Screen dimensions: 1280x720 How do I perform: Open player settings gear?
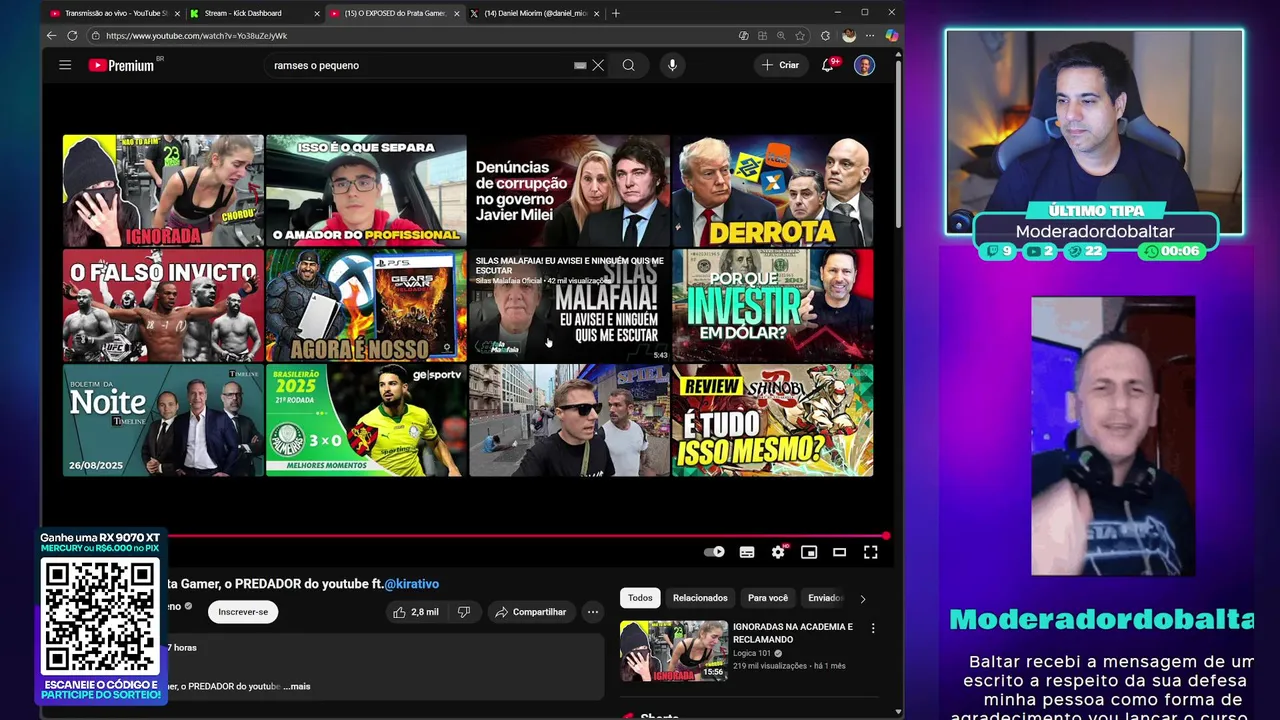(778, 552)
